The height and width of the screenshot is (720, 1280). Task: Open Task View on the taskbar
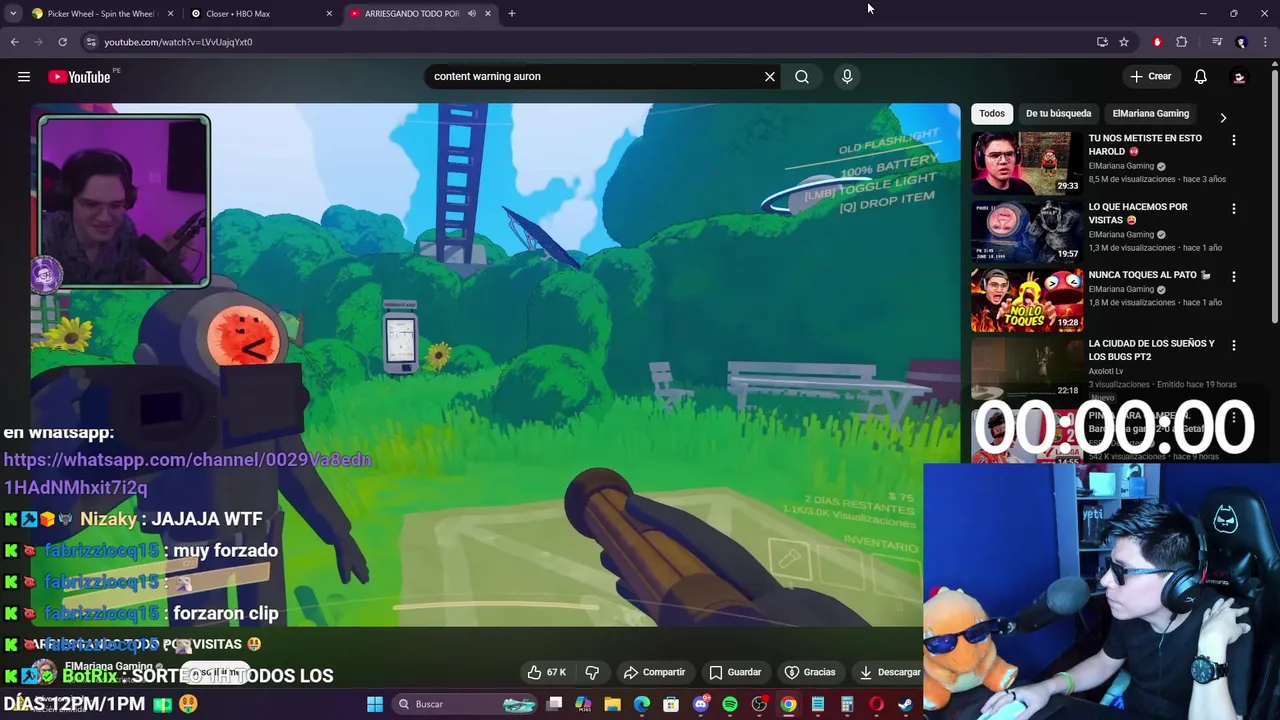pos(555,704)
